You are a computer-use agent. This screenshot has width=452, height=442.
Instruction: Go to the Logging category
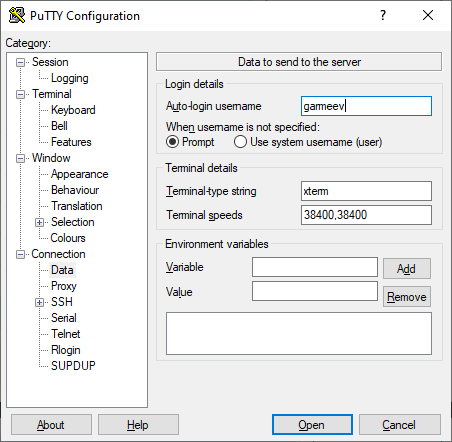tap(70, 78)
